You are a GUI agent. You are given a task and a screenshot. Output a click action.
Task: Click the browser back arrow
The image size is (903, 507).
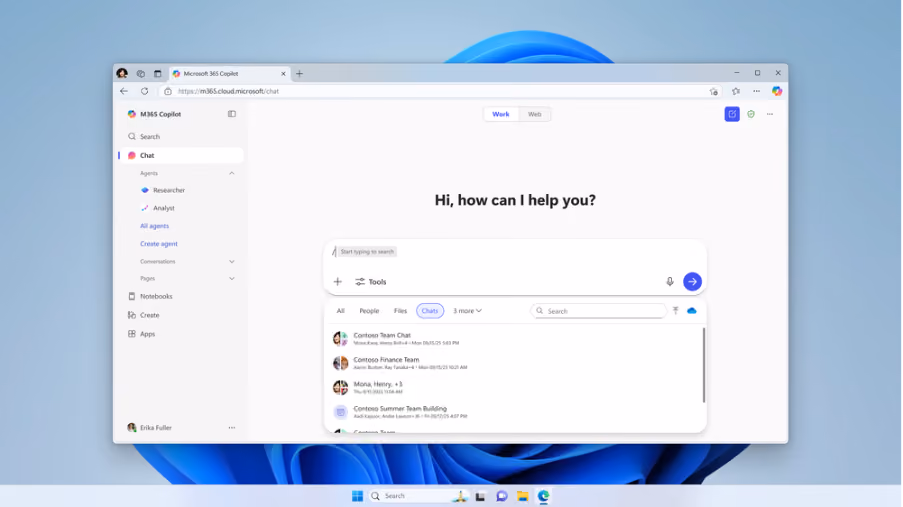click(x=124, y=91)
